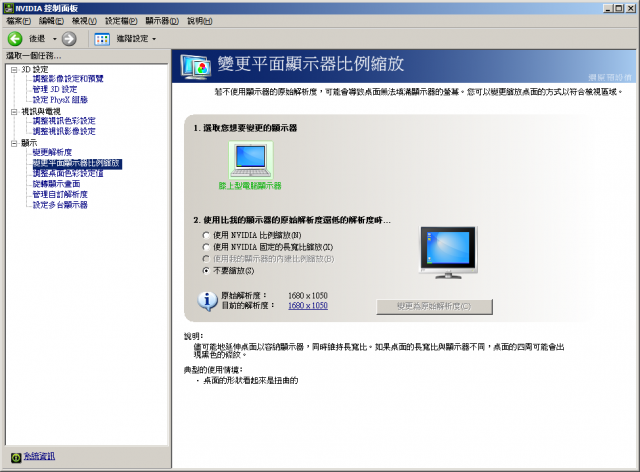Open the 系統資訊 link

point(39,456)
